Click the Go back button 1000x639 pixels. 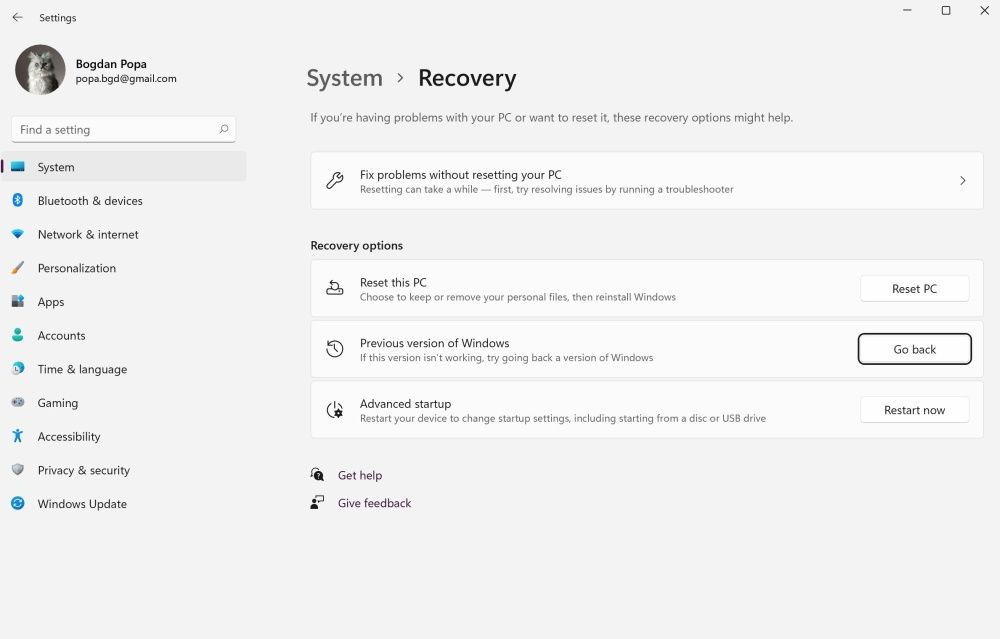pyautogui.click(x=915, y=349)
